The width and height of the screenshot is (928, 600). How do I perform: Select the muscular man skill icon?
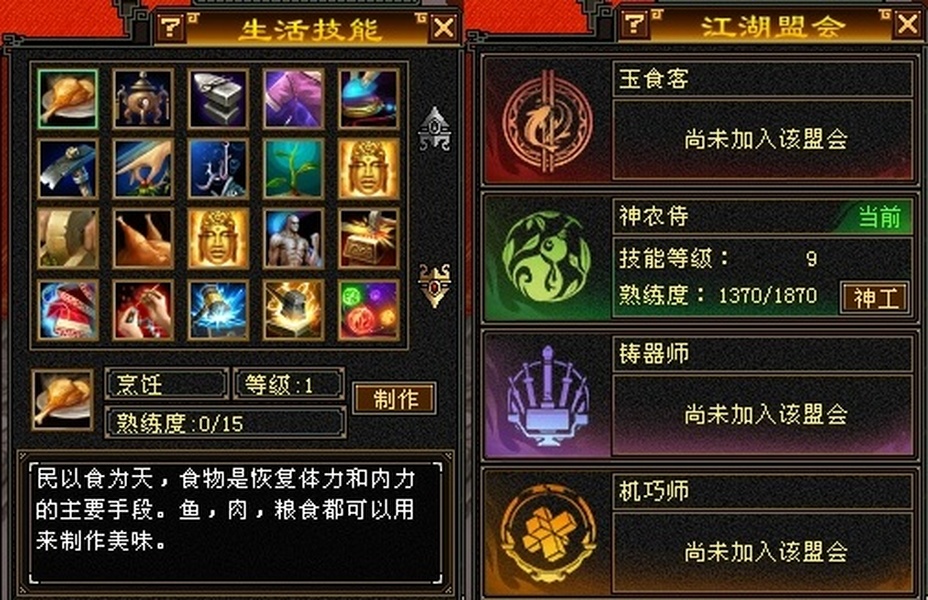pyautogui.click(x=294, y=239)
